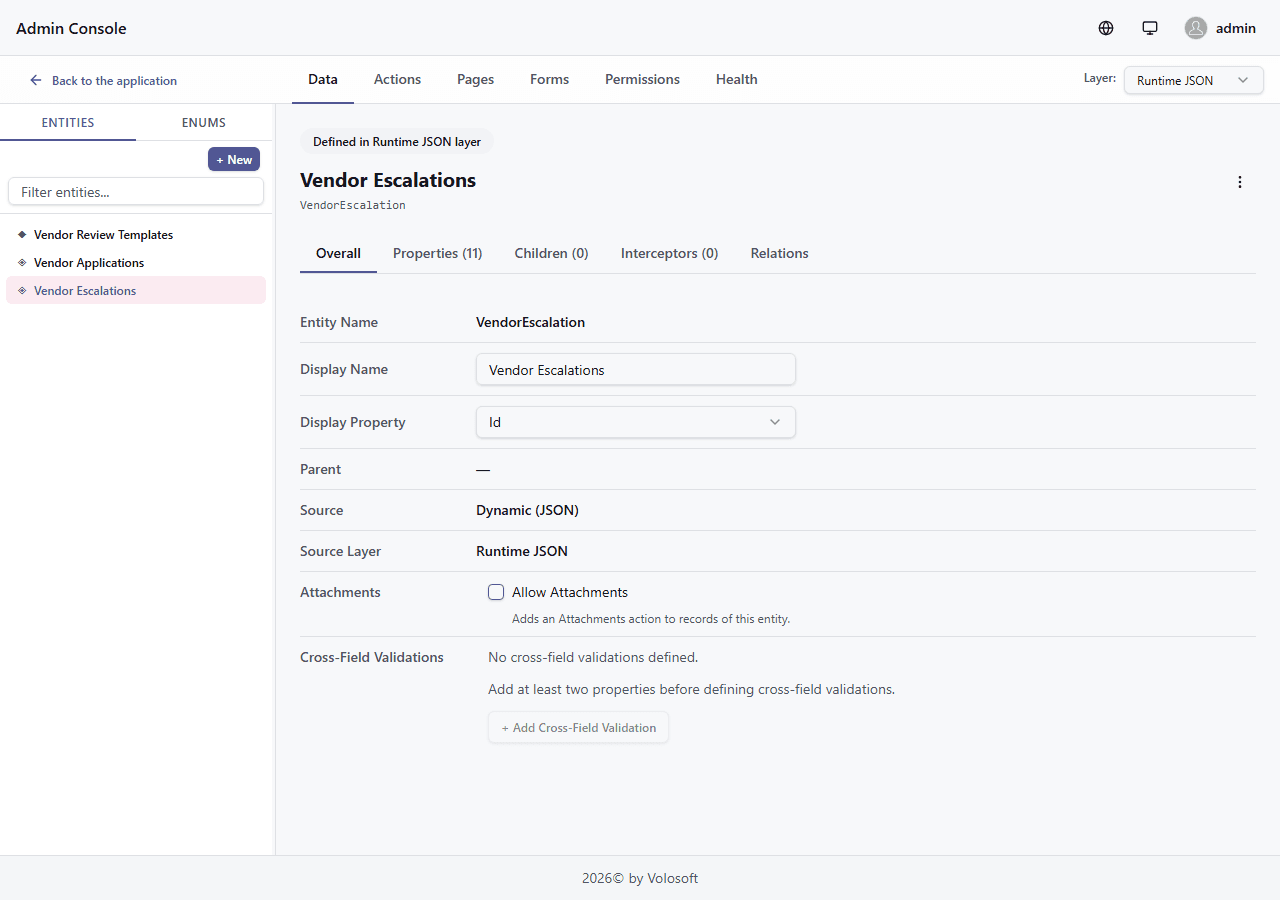Click the Display Name input field
This screenshot has height=900, width=1280.
(x=636, y=369)
